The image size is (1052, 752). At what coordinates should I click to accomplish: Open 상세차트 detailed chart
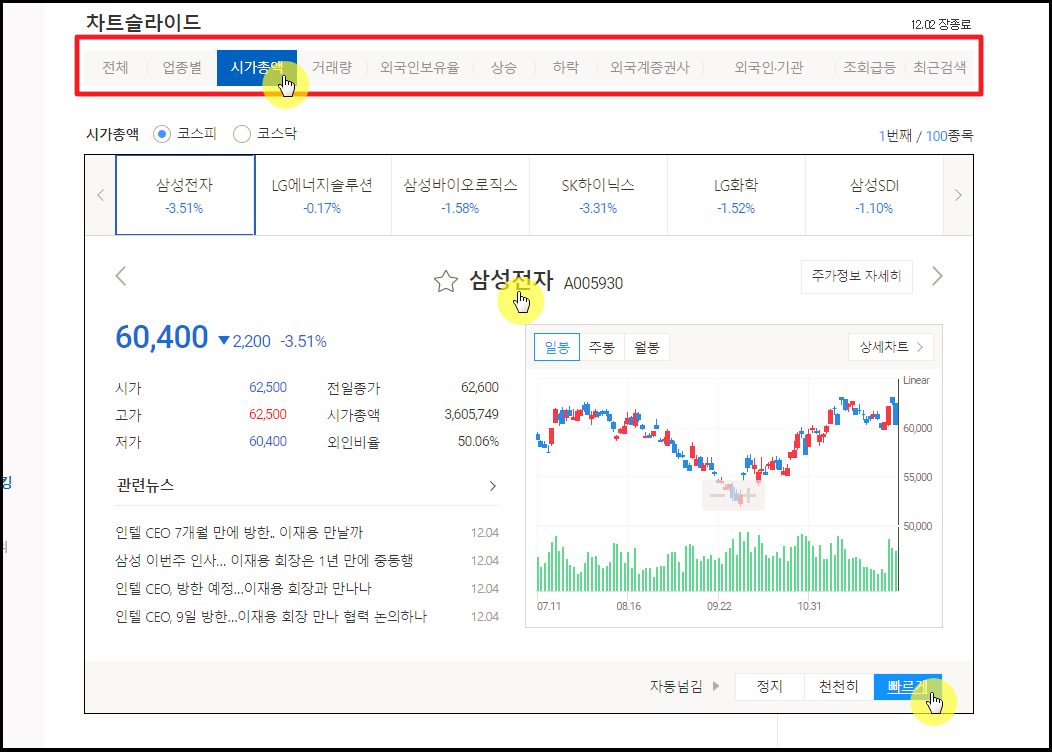(x=891, y=347)
